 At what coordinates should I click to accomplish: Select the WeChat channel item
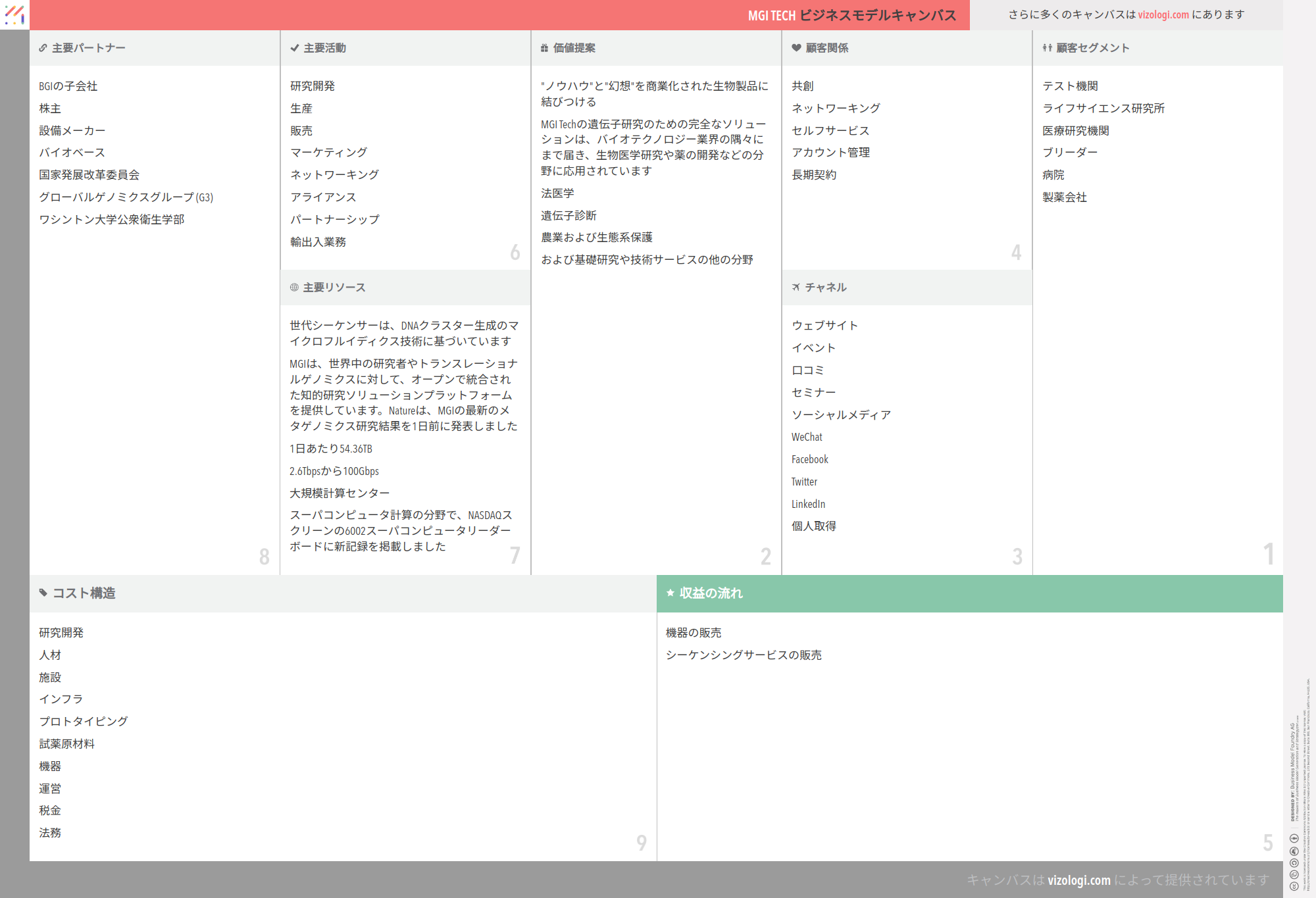coord(807,437)
